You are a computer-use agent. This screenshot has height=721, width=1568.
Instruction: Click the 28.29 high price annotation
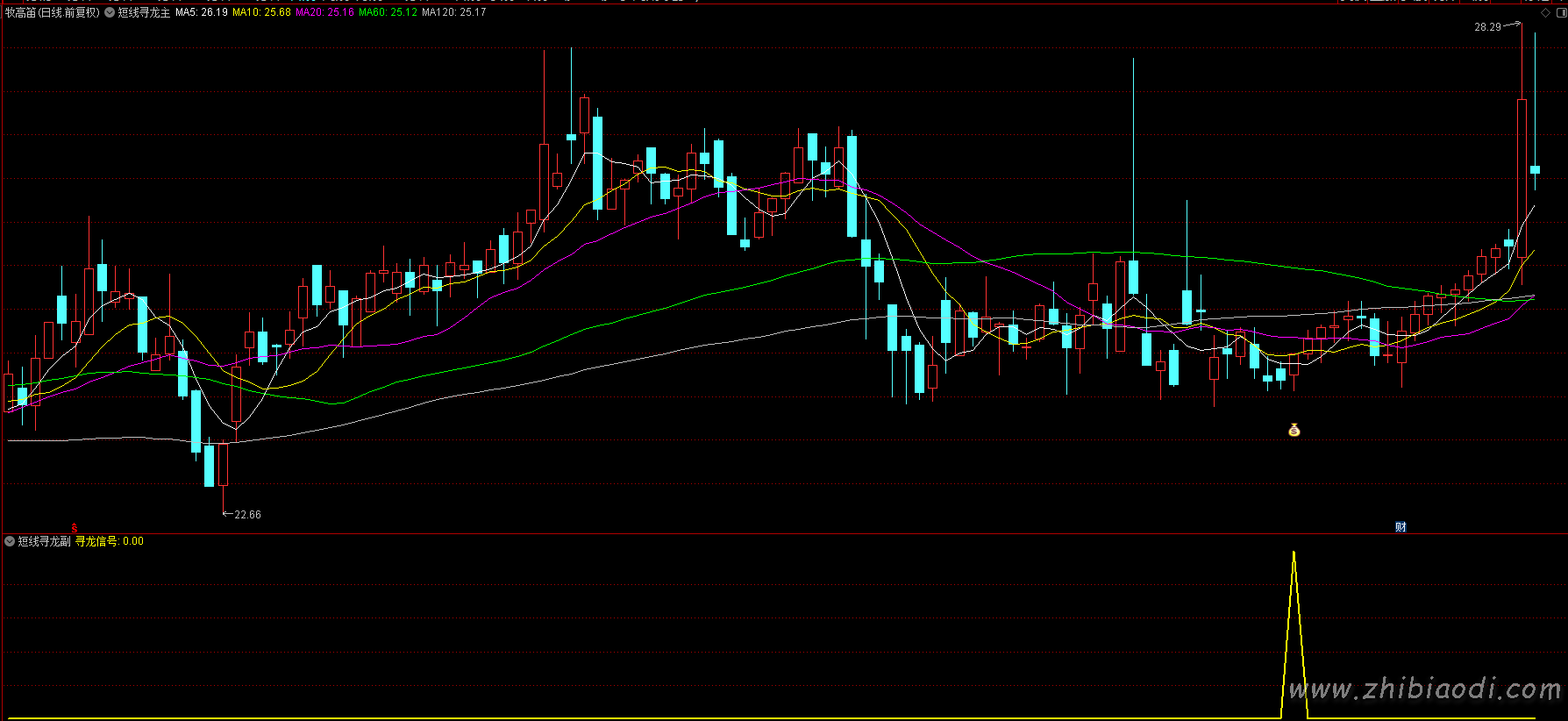coord(1487,27)
